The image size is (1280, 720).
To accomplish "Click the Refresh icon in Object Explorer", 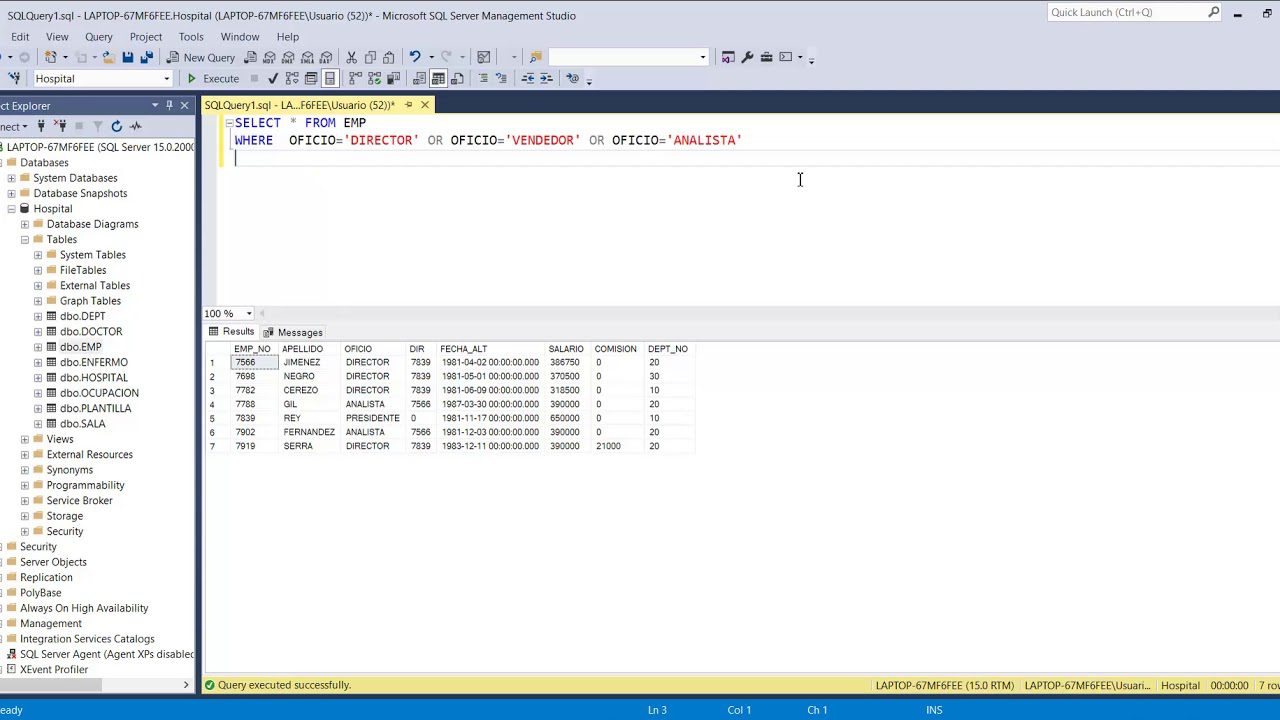I will coord(117,125).
